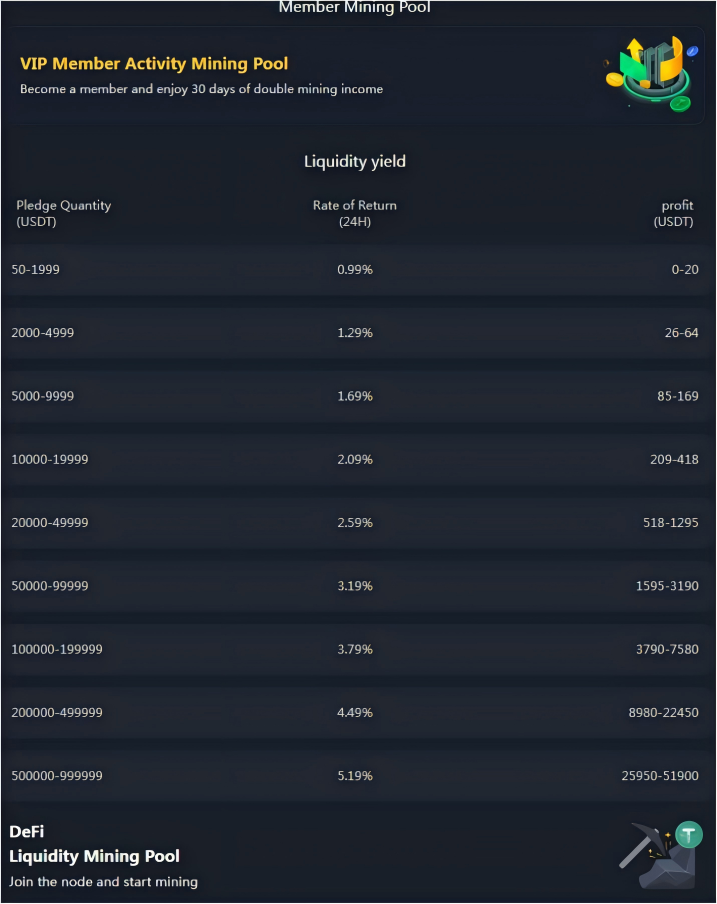Click Join the node and start mining
Screen dimensions: 717x904
point(104,883)
